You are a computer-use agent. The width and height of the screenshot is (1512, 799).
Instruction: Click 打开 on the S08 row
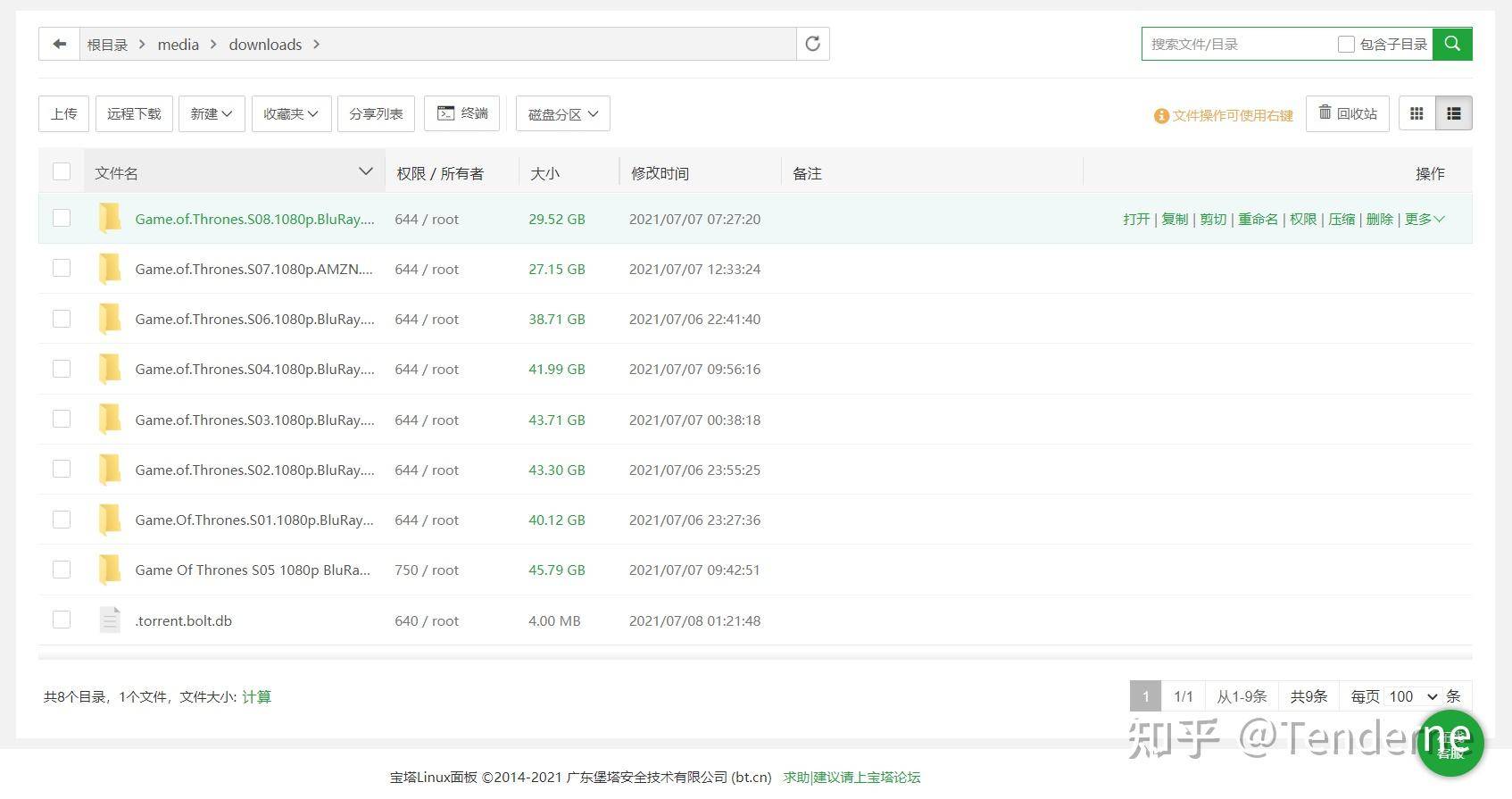(1136, 219)
